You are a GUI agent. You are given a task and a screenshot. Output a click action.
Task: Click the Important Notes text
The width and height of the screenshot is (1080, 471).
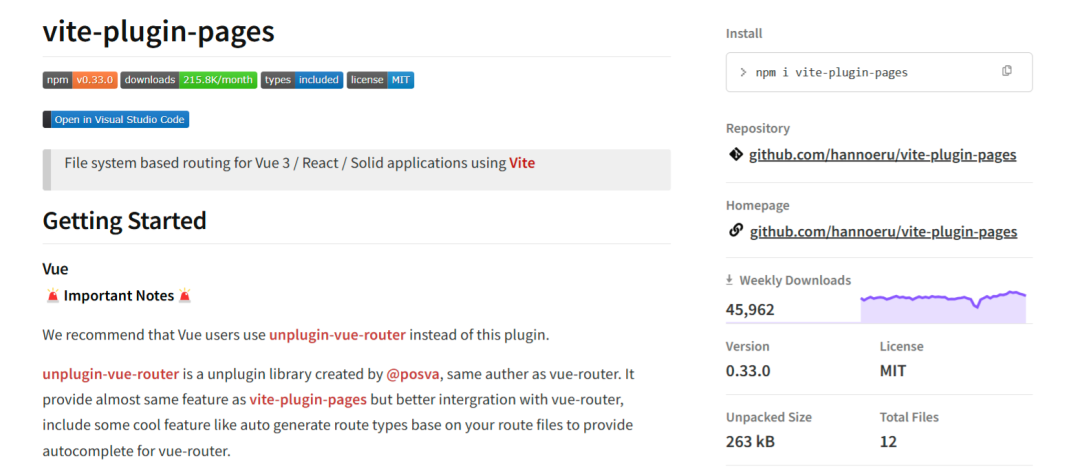pos(118,296)
